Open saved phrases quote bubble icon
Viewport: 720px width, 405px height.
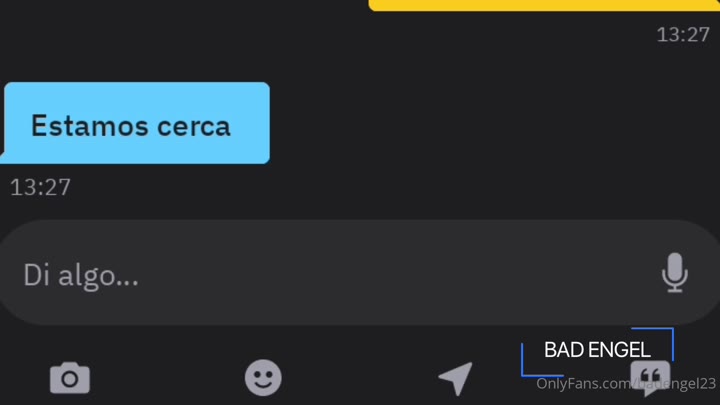pyautogui.click(x=650, y=378)
